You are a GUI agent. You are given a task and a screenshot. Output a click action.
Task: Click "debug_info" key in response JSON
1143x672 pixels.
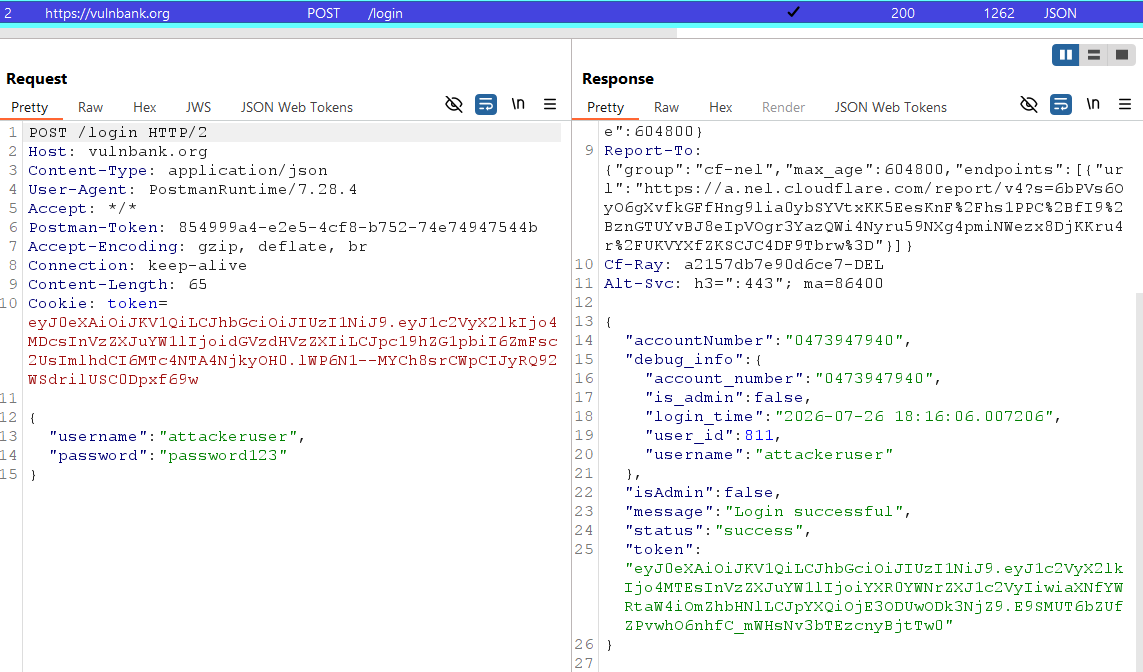coord(684,359)
